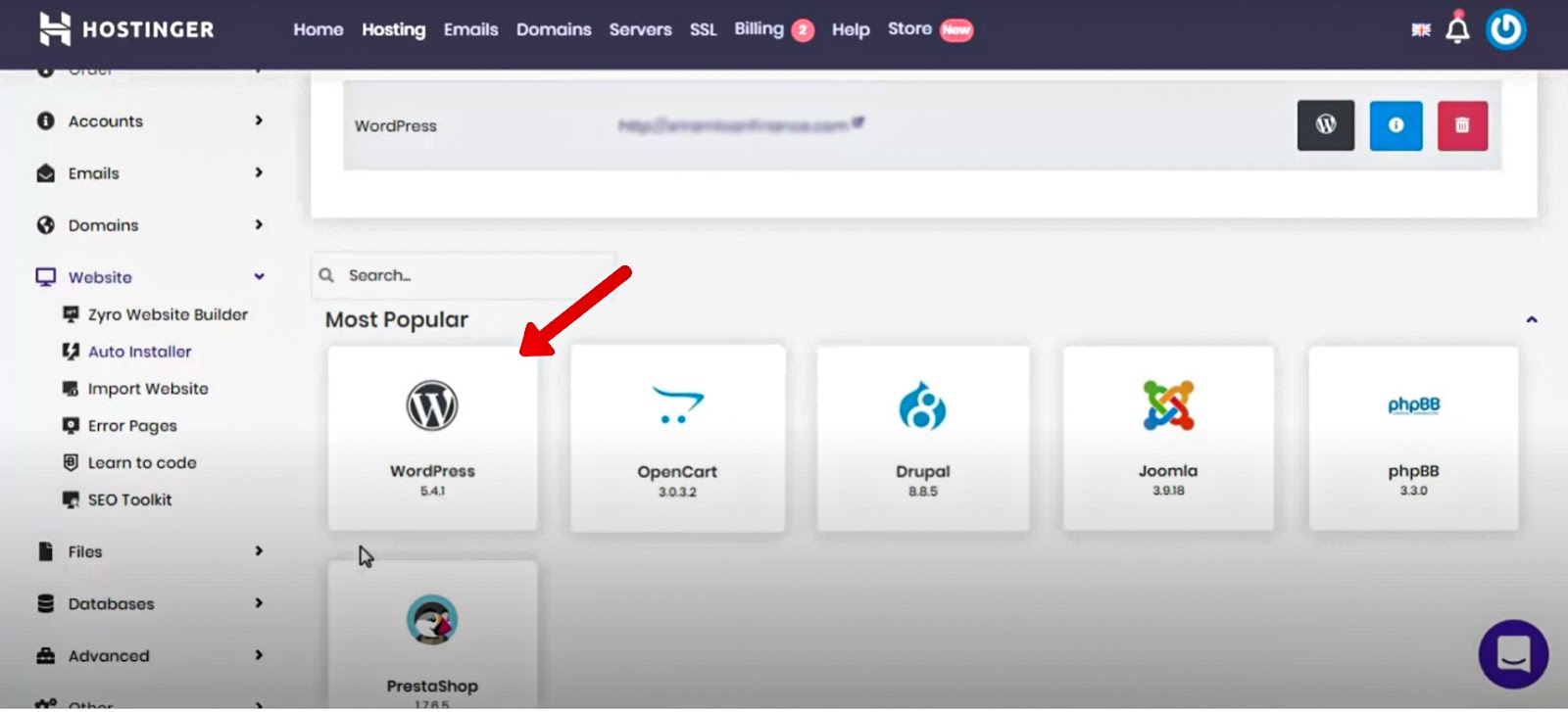The image size is (1568, 712).
Task: Open Import Website in sidebar
Action: [148, 389]
